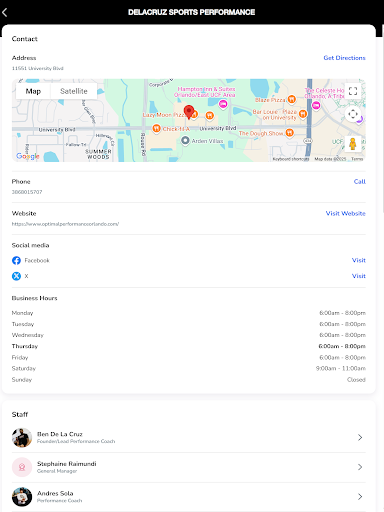The height and width of the screenshot is (512, 384).
Task: Open Google logo on the map
Action: pyautogui.click(x=28, y=156)
